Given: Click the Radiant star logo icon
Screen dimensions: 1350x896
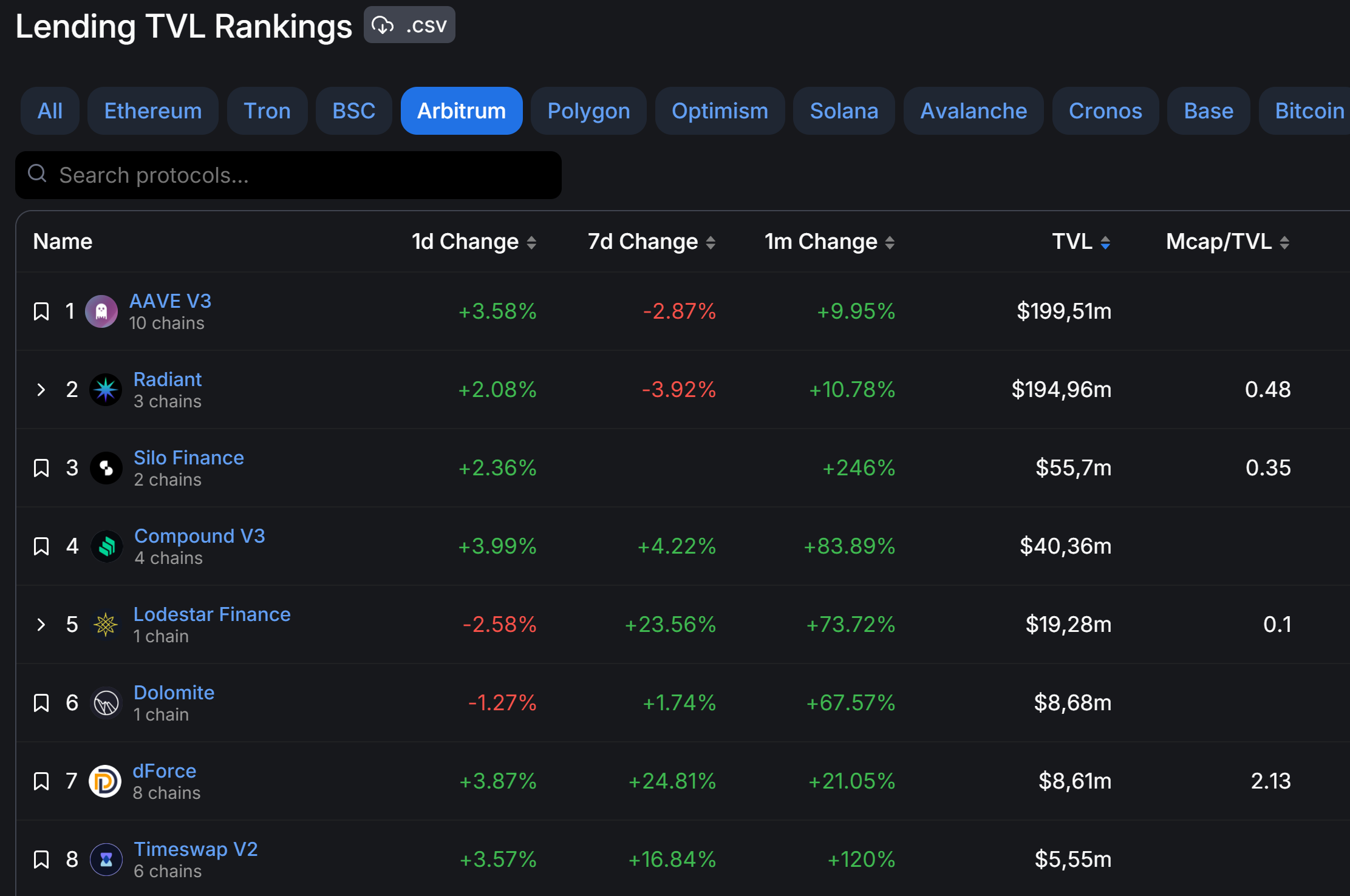Looking at the screenshot, I should click(106, 390).
